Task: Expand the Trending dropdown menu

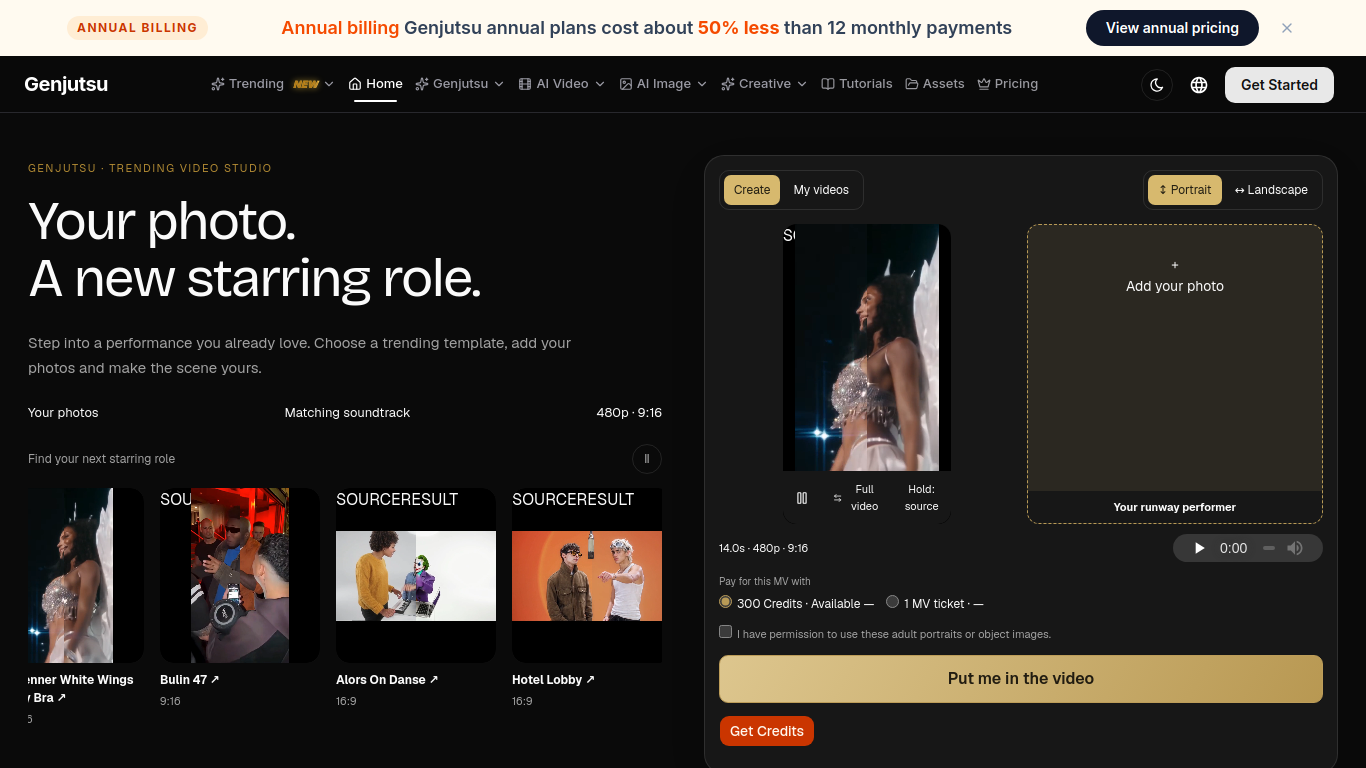Action: 272,84
